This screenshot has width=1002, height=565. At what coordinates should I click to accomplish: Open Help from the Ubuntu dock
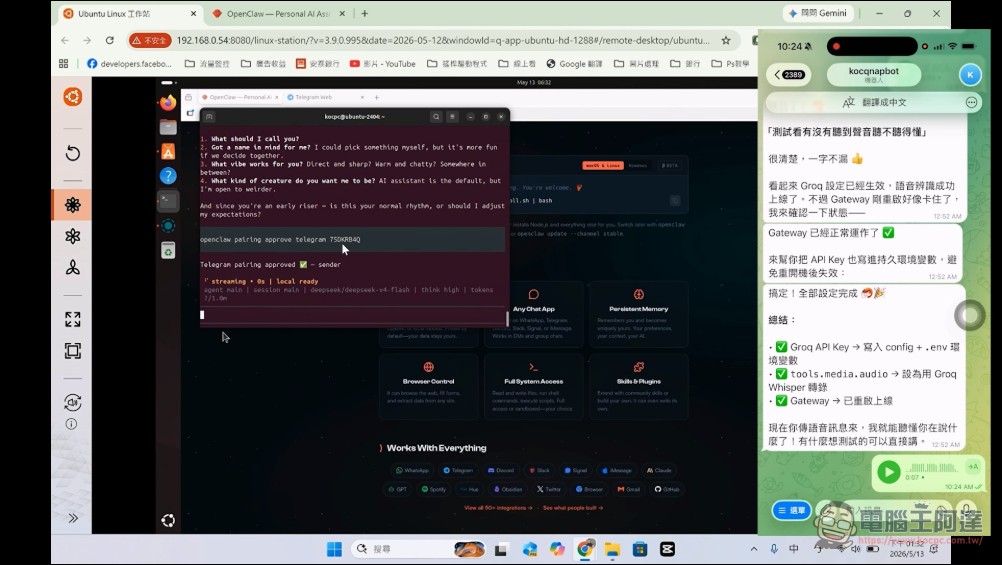(x=168, y=176)
